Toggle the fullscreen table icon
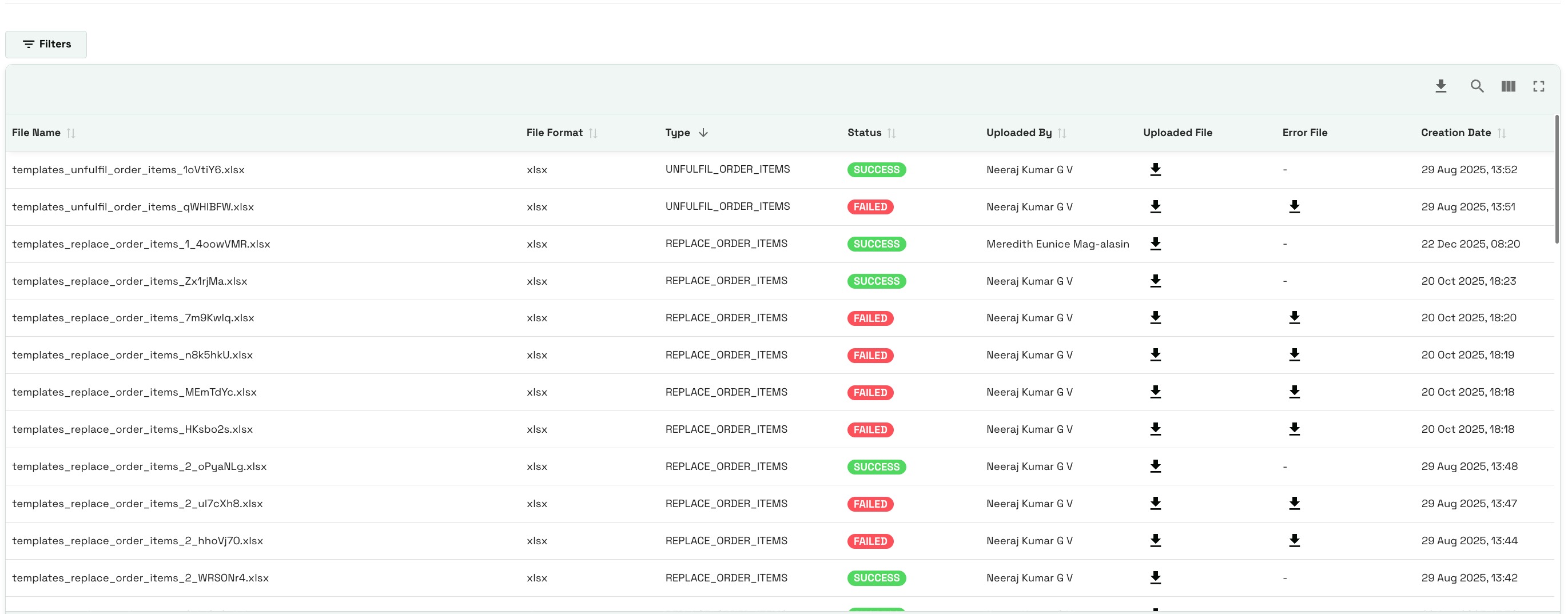The height and width of the screenshot is (614, 1568). click(x=1539, y=86)
